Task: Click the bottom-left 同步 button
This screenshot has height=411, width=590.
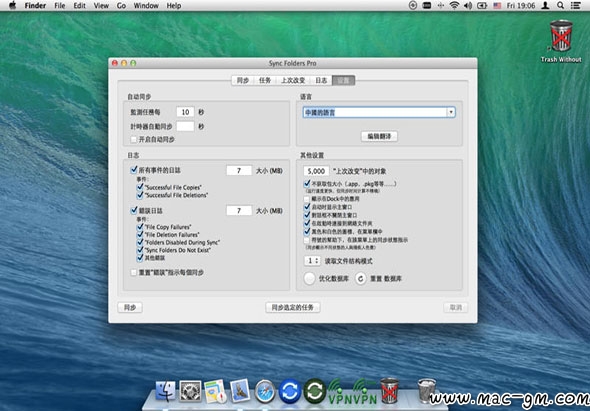Action: pos(130,307)
